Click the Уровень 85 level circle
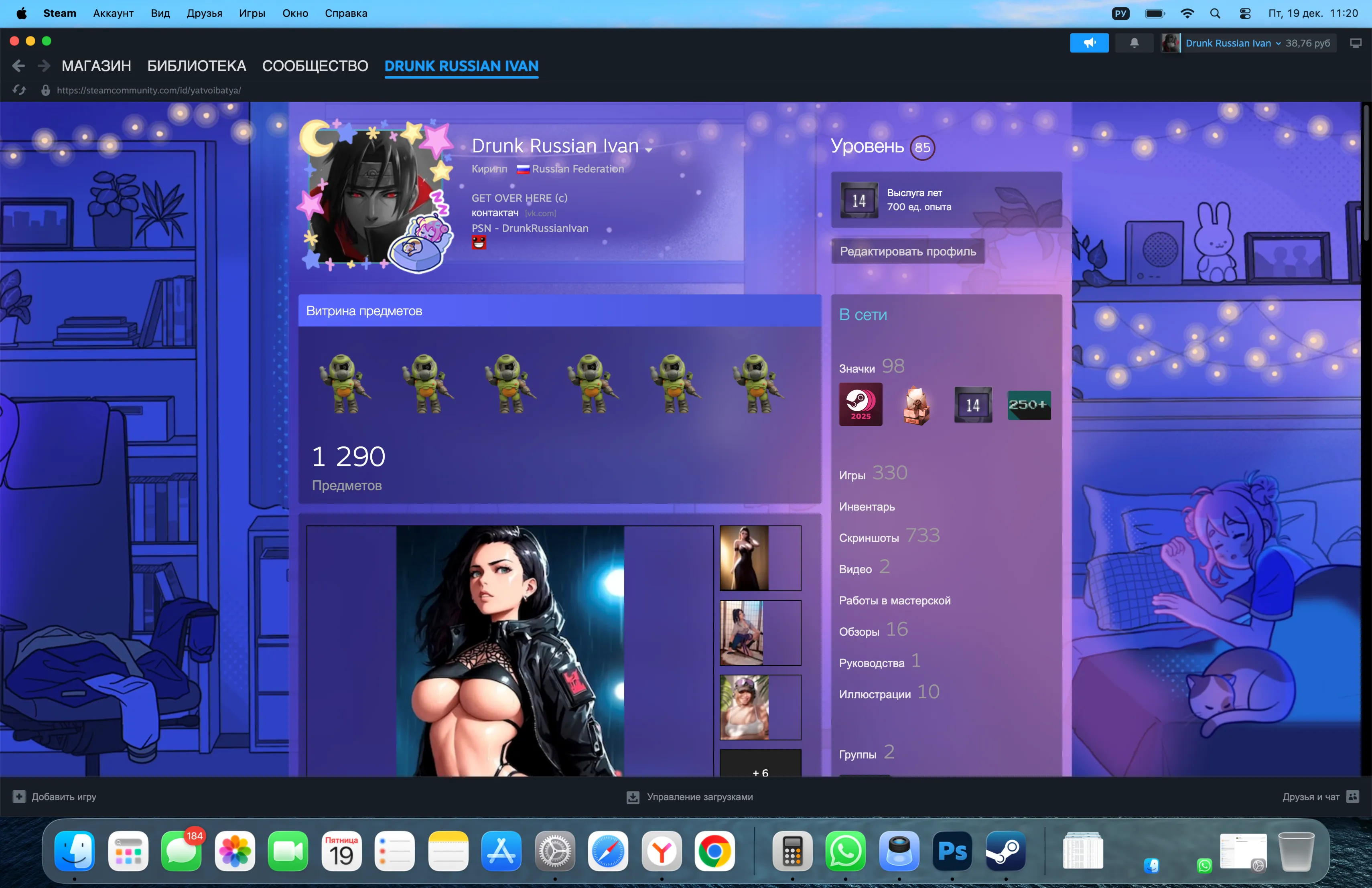 [x=922, y=148]
